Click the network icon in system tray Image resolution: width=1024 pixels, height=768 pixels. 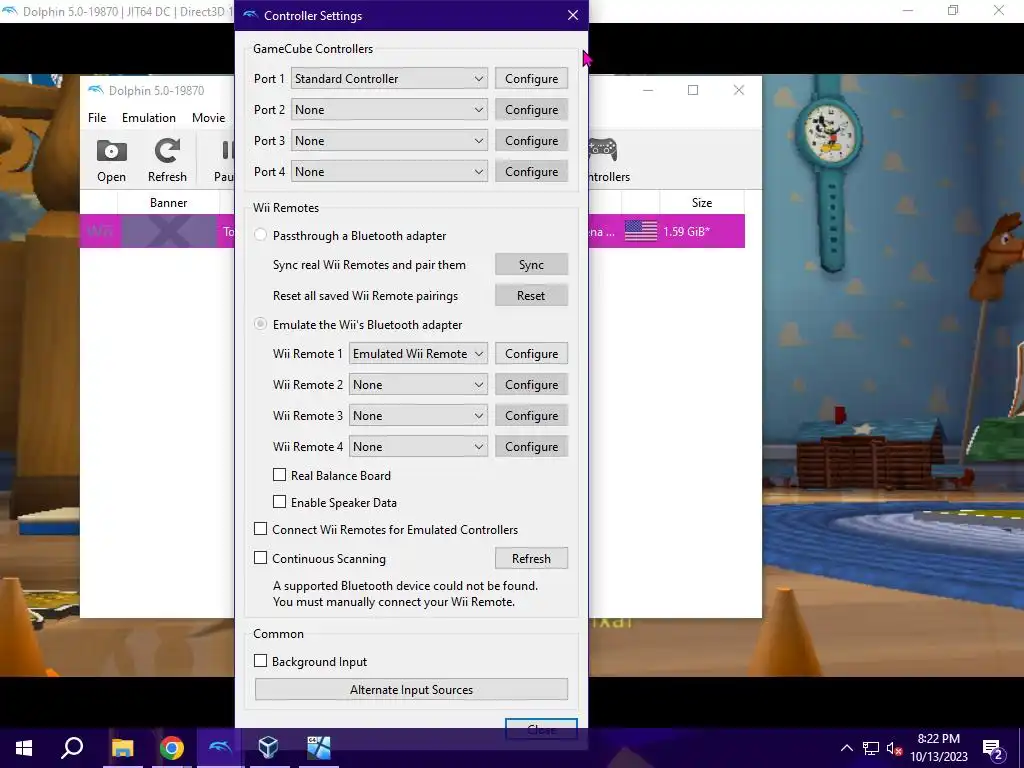coord(871,748)
